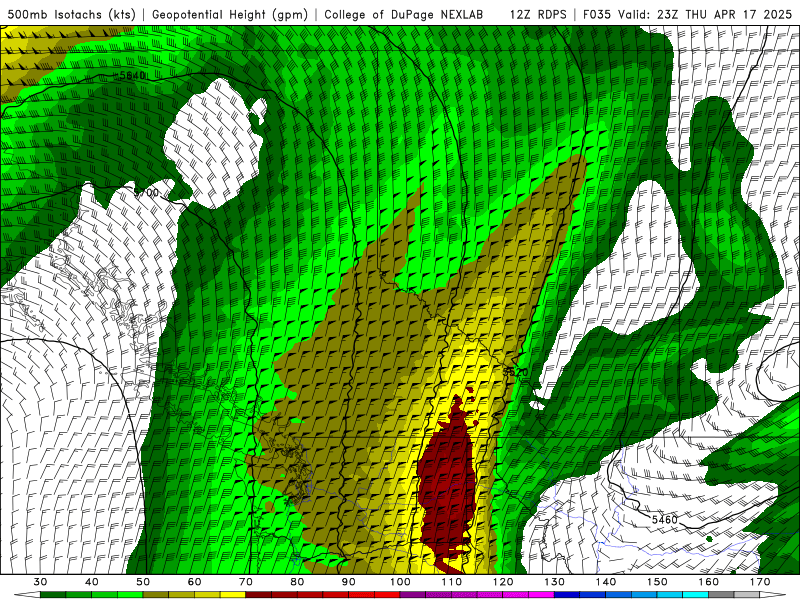Click the darkest green swatch in color bar

coord(53,595)
